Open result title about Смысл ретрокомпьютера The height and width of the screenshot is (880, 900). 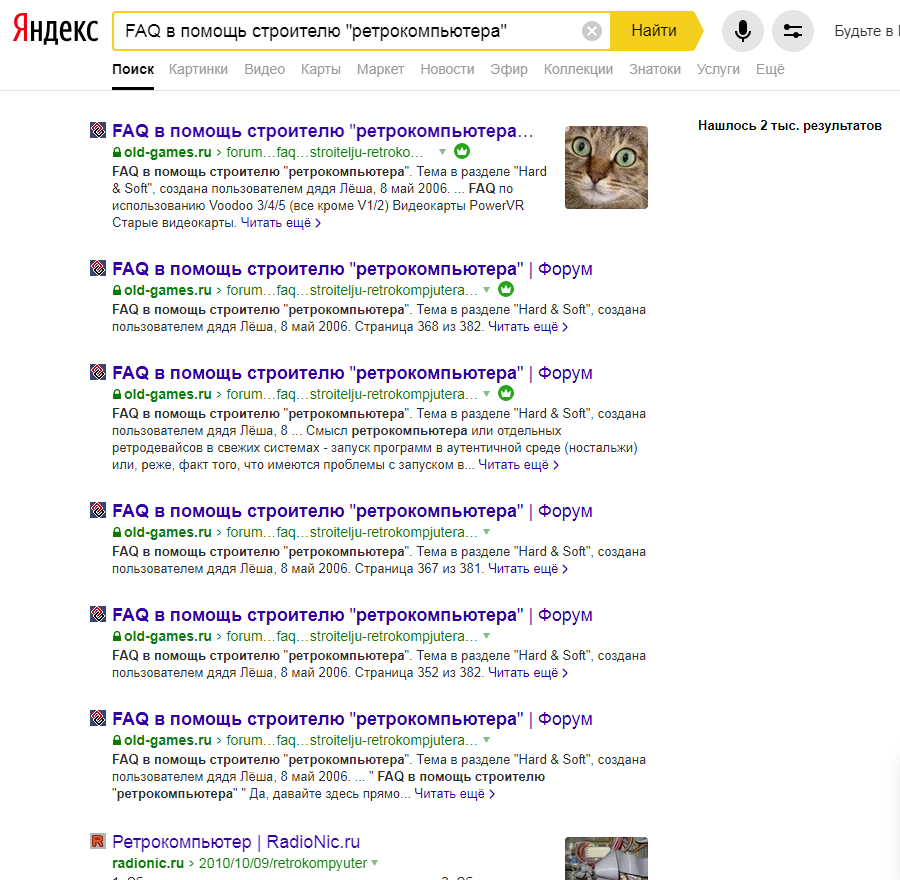(352, 373)
